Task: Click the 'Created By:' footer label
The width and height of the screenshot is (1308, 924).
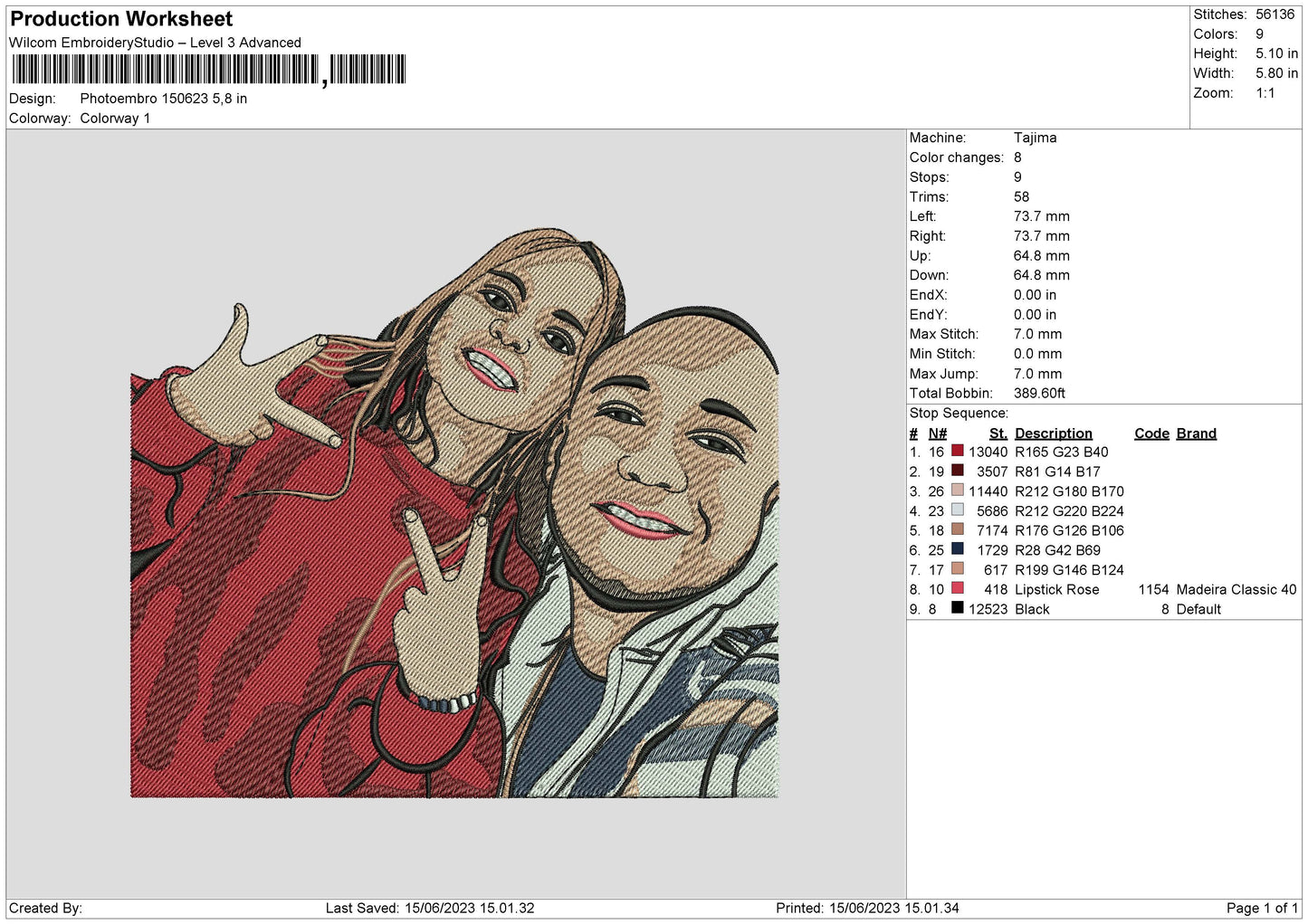Action: (x=45, y=909)
